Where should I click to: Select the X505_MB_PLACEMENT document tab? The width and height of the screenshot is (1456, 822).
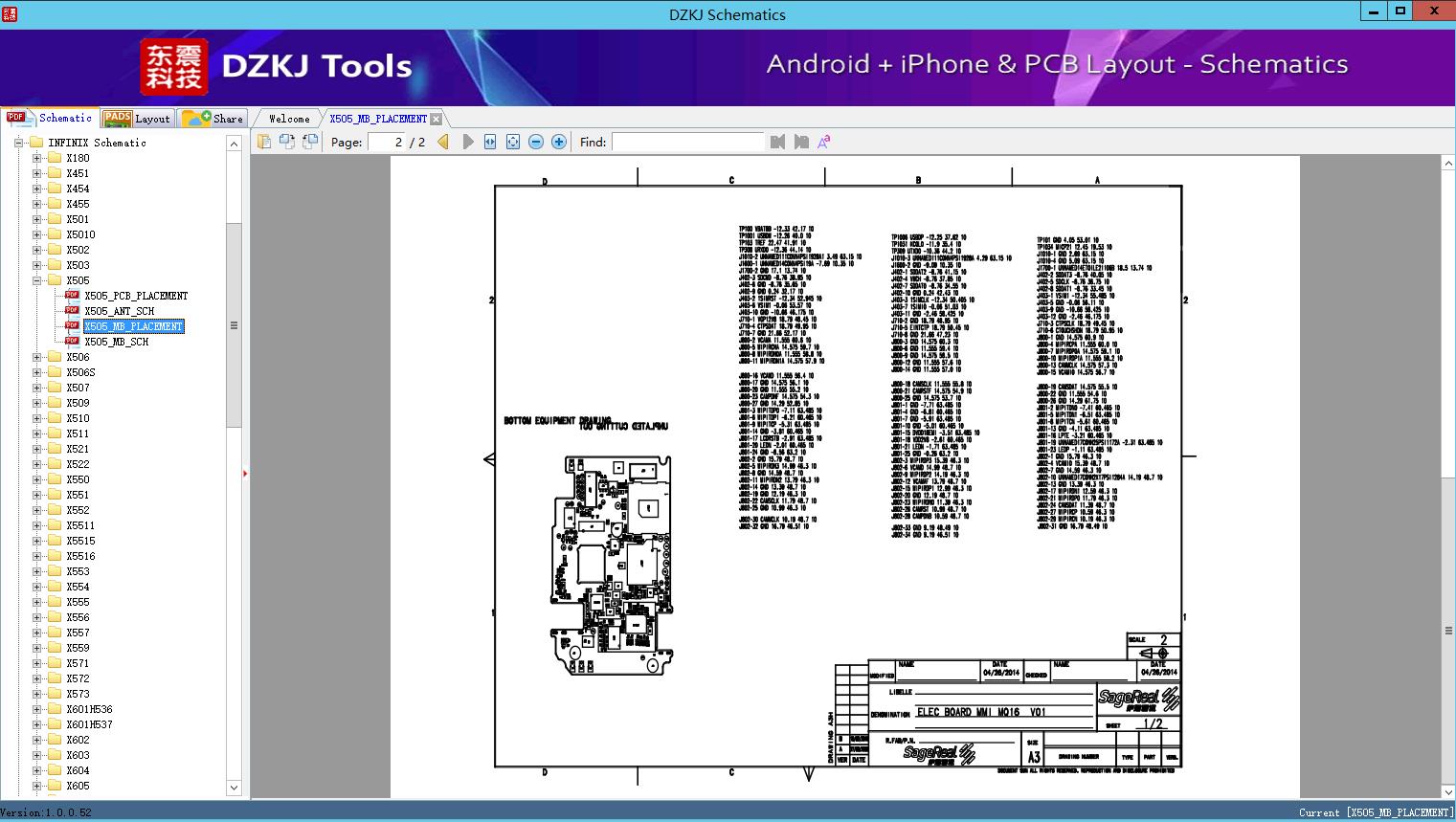pos(378,119)
